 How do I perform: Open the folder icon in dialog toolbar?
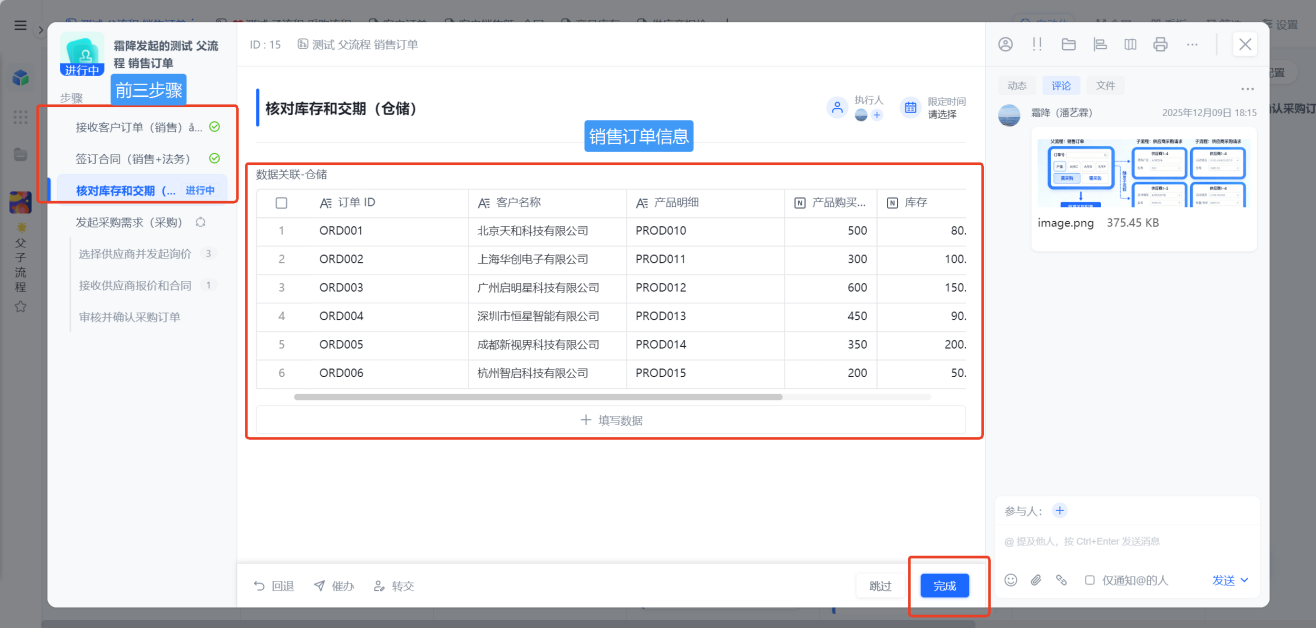coord(1068,44)
